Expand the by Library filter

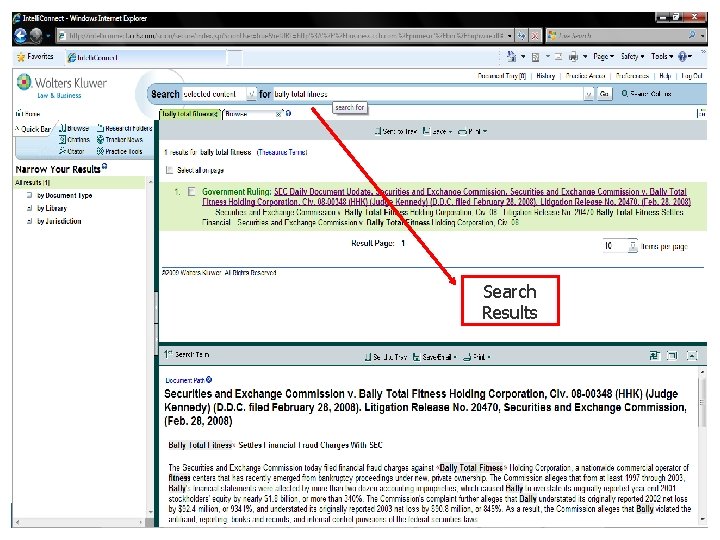point(29,208)
